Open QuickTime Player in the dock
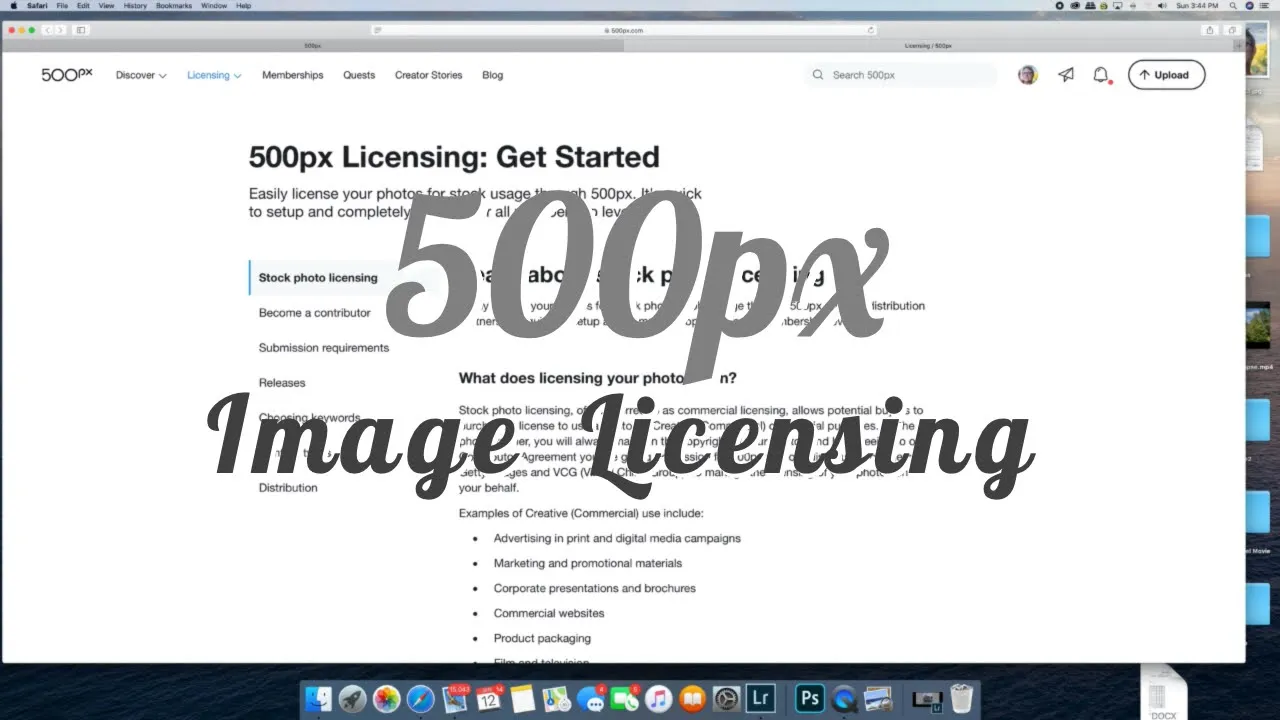 pos(844,699)
